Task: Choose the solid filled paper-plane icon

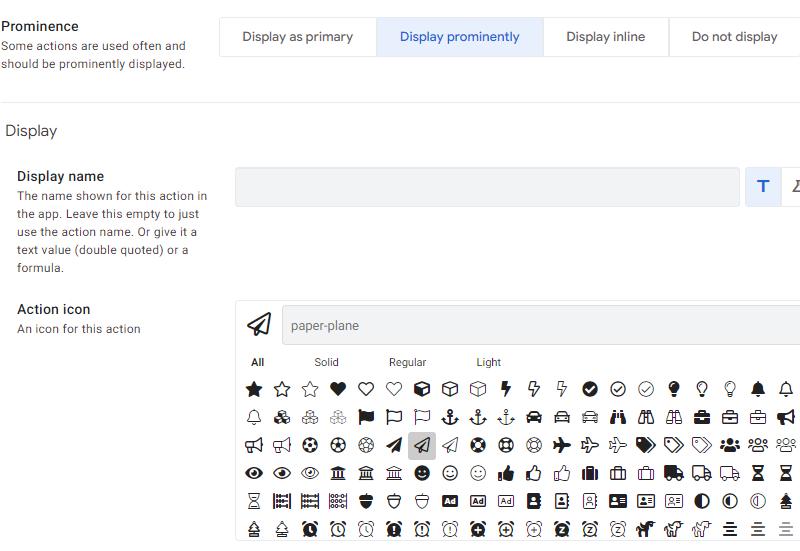Action: coord(394,445)
